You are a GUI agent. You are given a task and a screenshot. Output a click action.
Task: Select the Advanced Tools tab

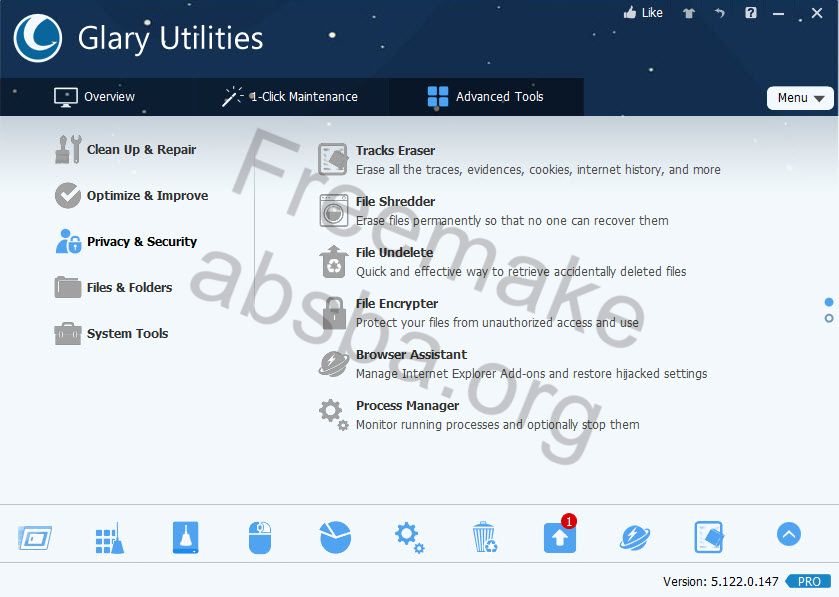pyautogui.click(x=486, y=97)
